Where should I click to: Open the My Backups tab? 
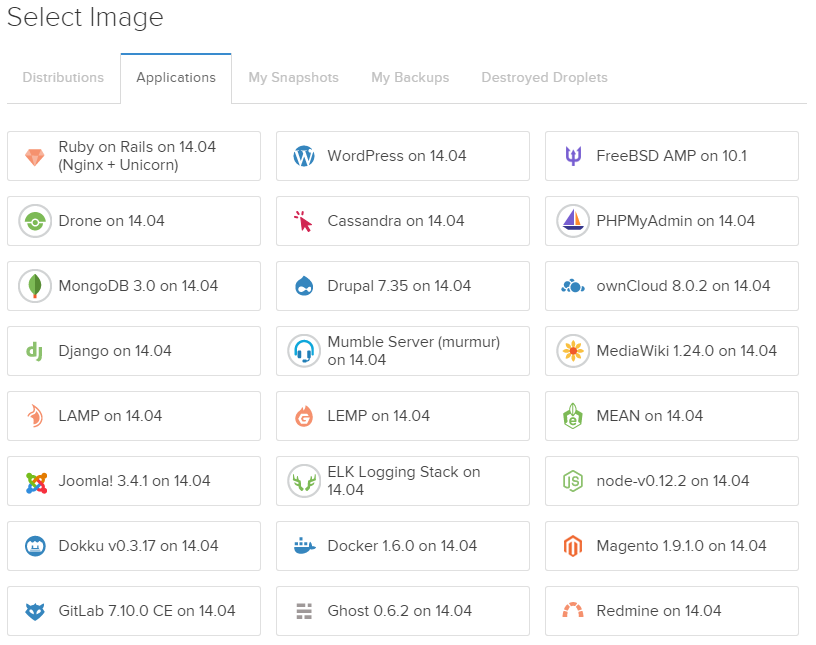[x=410, y=78]
